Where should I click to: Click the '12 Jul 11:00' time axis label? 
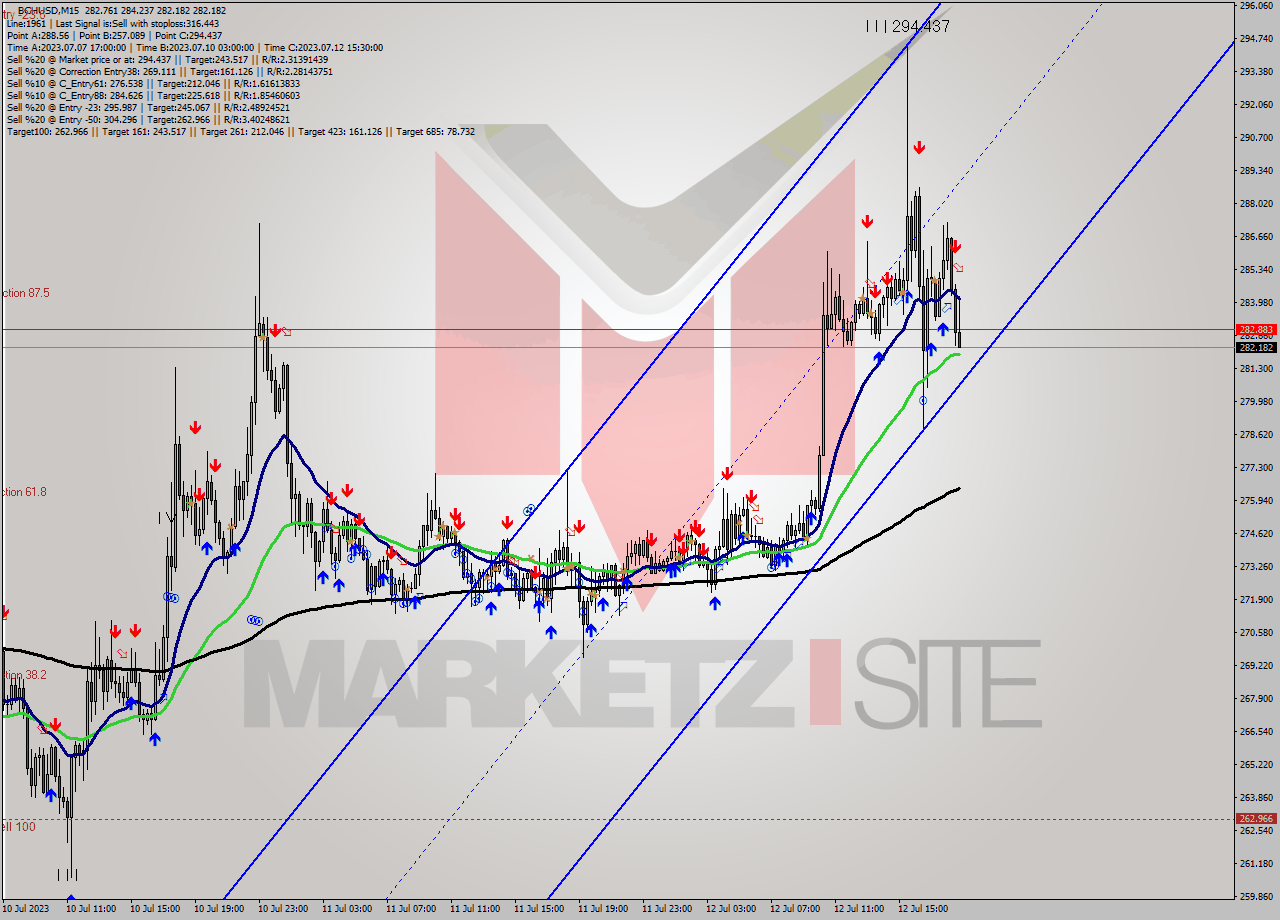click(859, 909)
